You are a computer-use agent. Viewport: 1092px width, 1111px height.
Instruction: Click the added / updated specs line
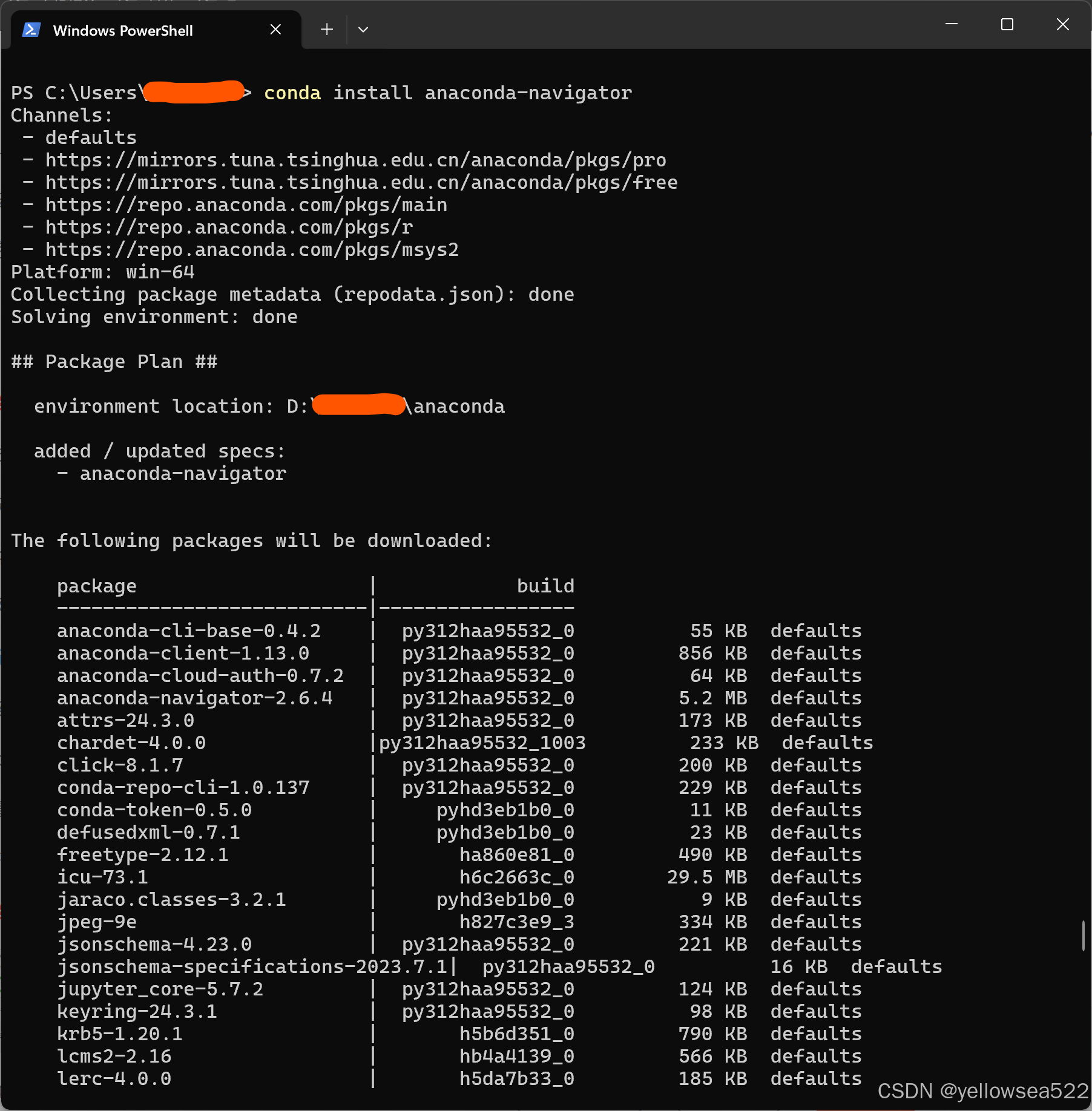160,451
